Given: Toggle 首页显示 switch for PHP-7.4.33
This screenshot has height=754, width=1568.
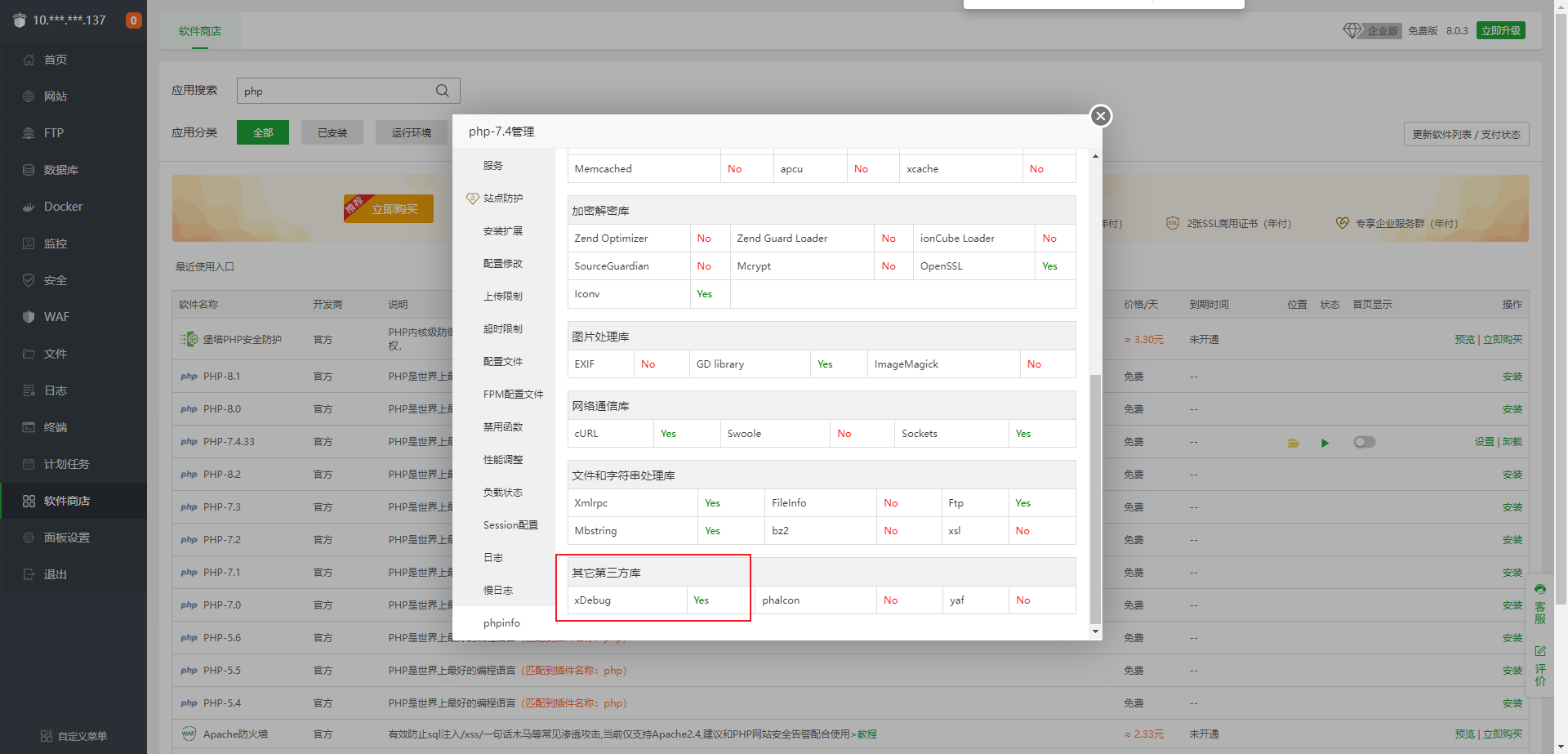Looking at the screenshot, I should (x=1365, y=442).
